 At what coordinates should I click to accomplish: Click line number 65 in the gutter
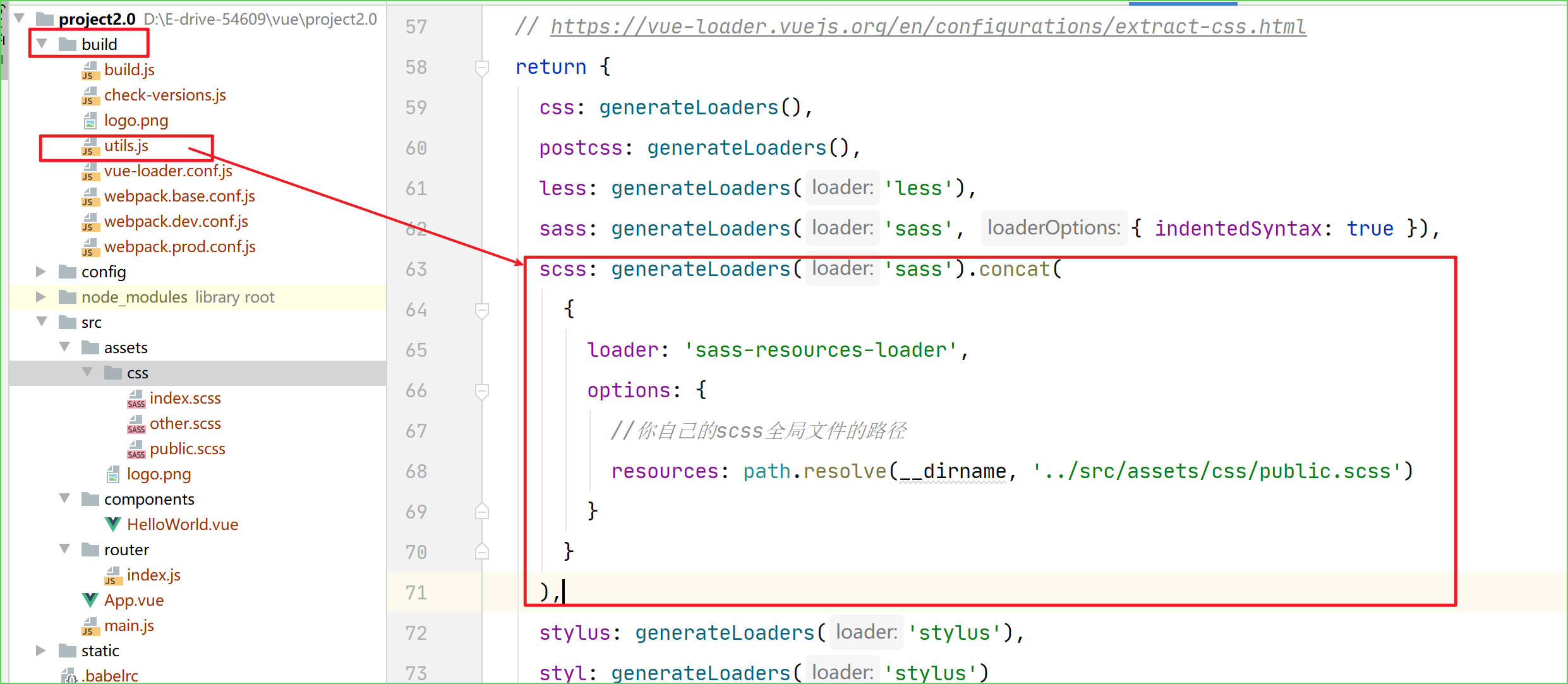tap(416, 350)
